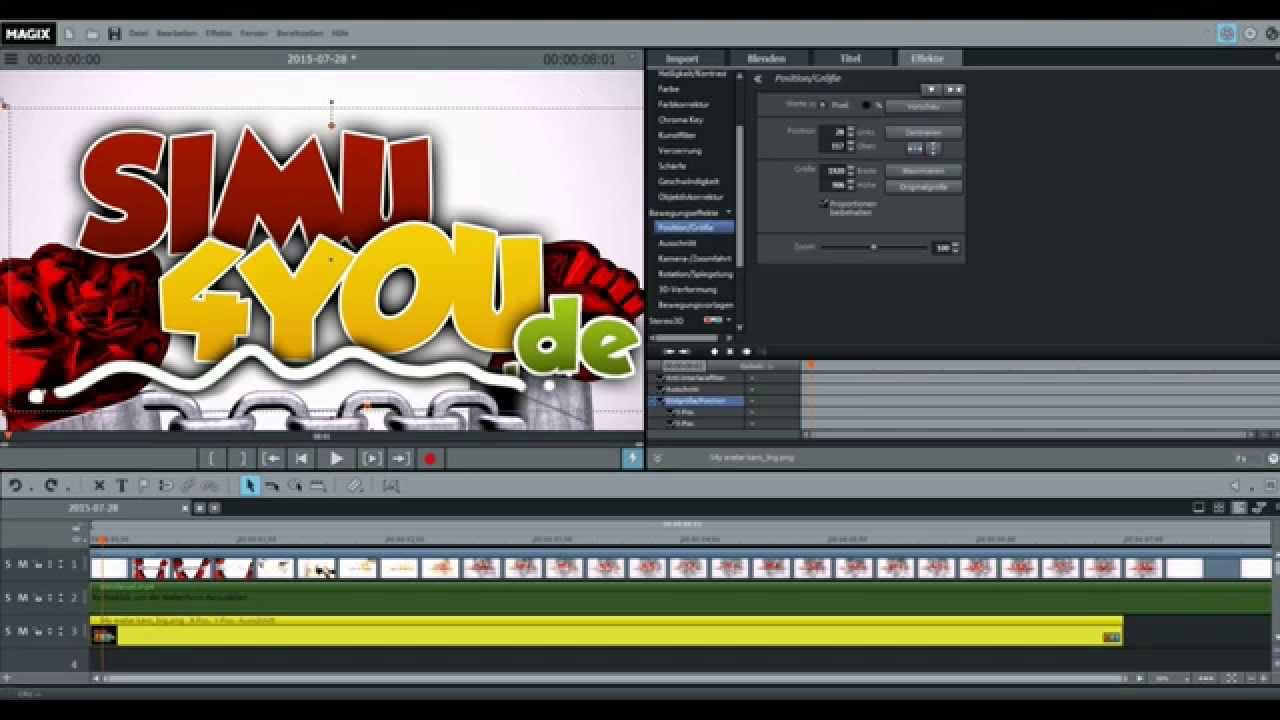Collapse the Bewegungseffekte category
The height and width of the screenshot is (720, 1280).
point(729,212)
